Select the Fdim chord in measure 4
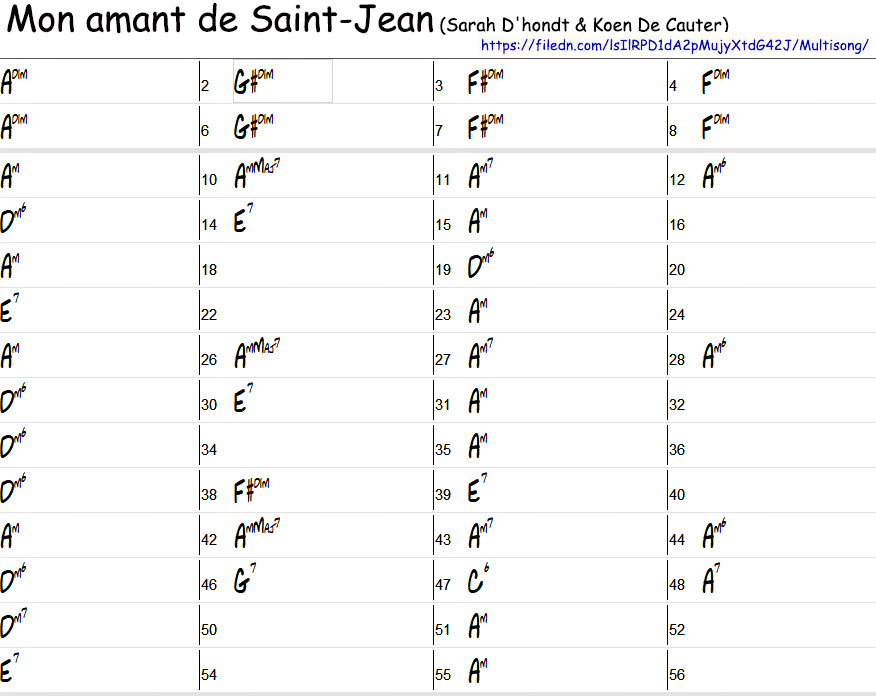 pyautogui.click(x=716, y=82)
